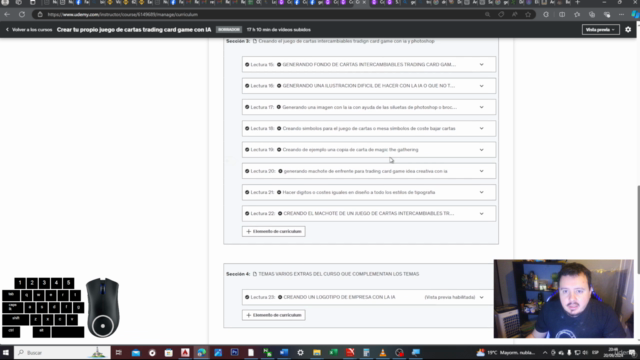Select Lectura 21 Hacer digitos title
Screen dimensions: 640x360
click(359, 192)
